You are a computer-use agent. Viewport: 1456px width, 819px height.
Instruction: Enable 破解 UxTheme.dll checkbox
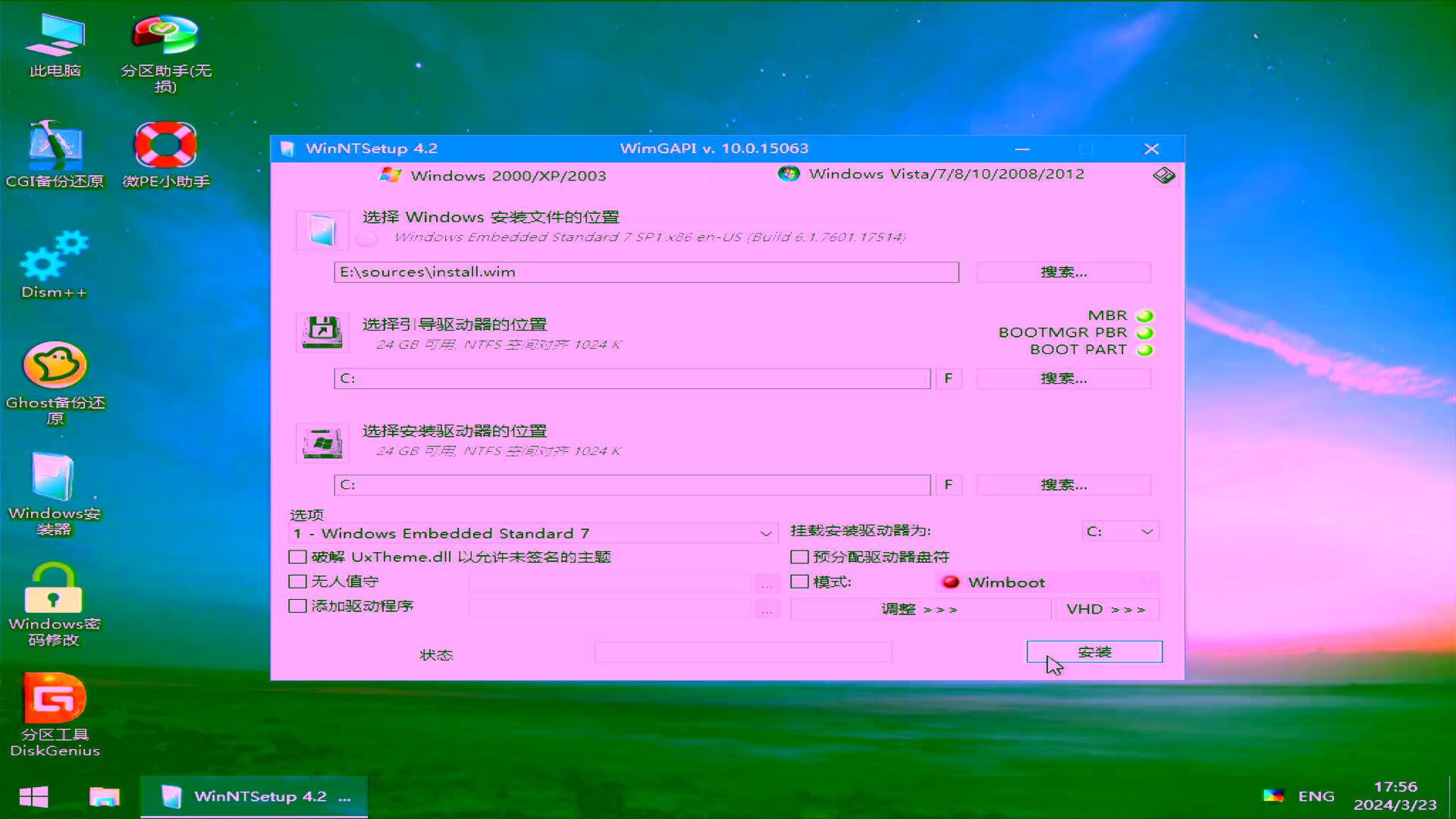click(x=297, y=557)
